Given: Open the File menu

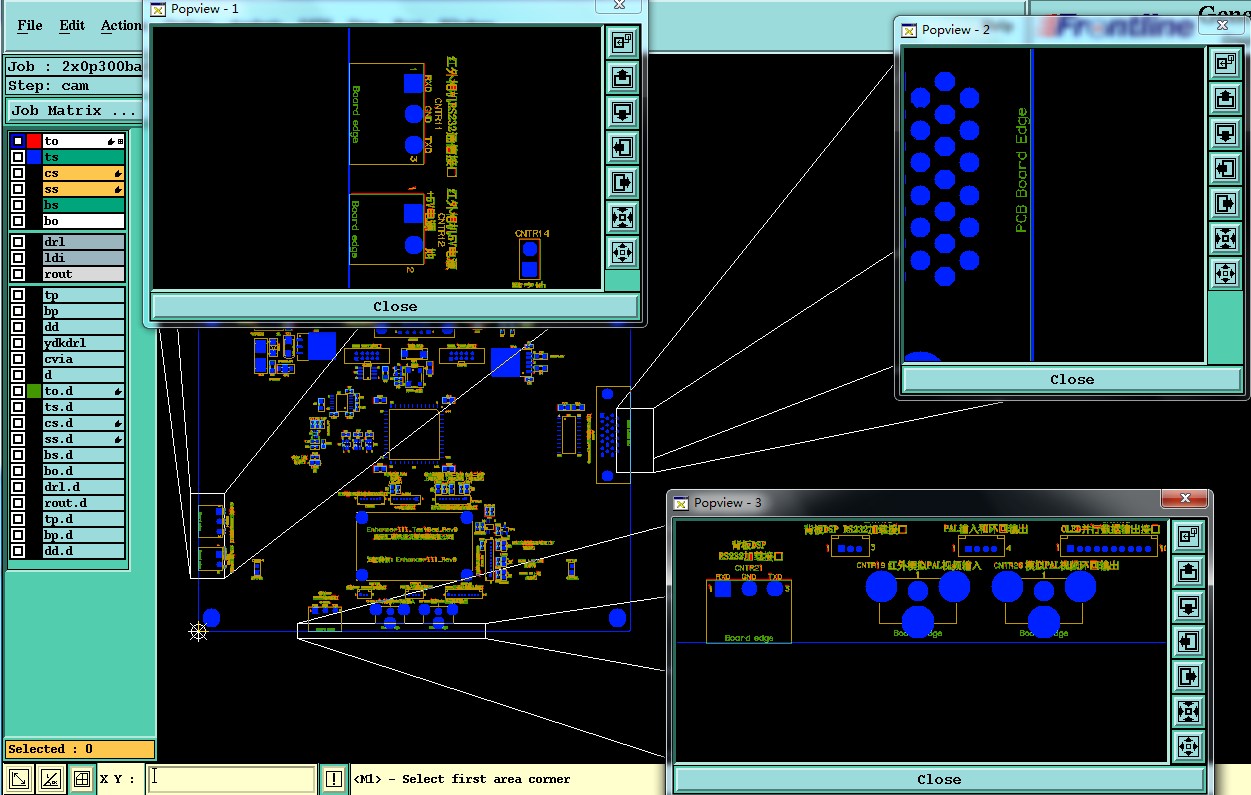Looking at the screenshot, I should (30, 25).
